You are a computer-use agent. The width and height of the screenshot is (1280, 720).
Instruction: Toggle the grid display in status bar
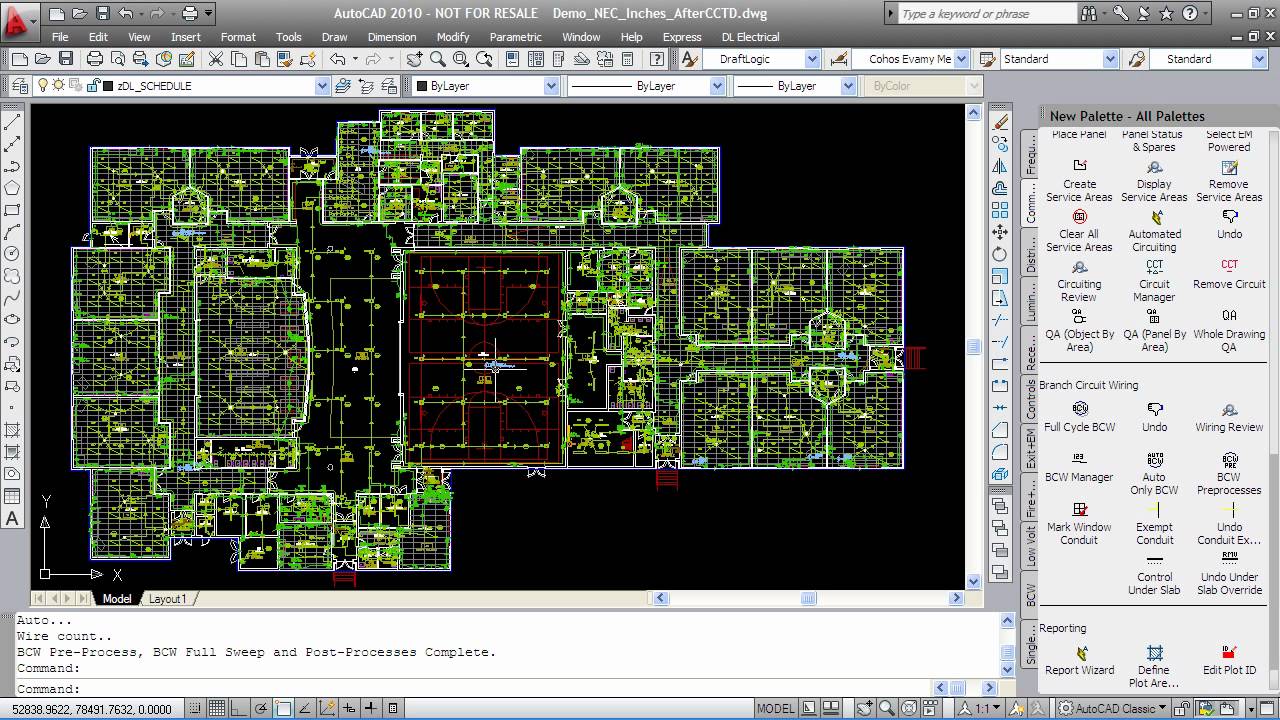216,708
